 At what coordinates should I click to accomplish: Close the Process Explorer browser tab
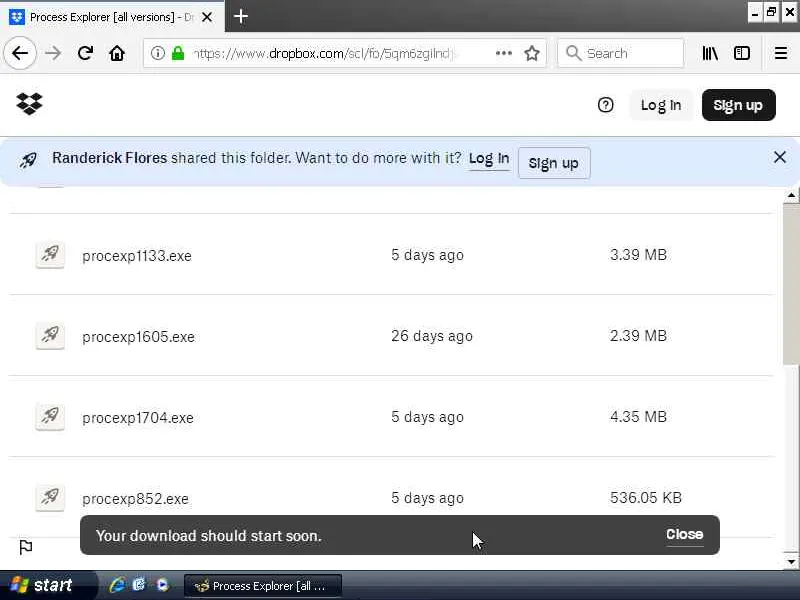point(207,17)
